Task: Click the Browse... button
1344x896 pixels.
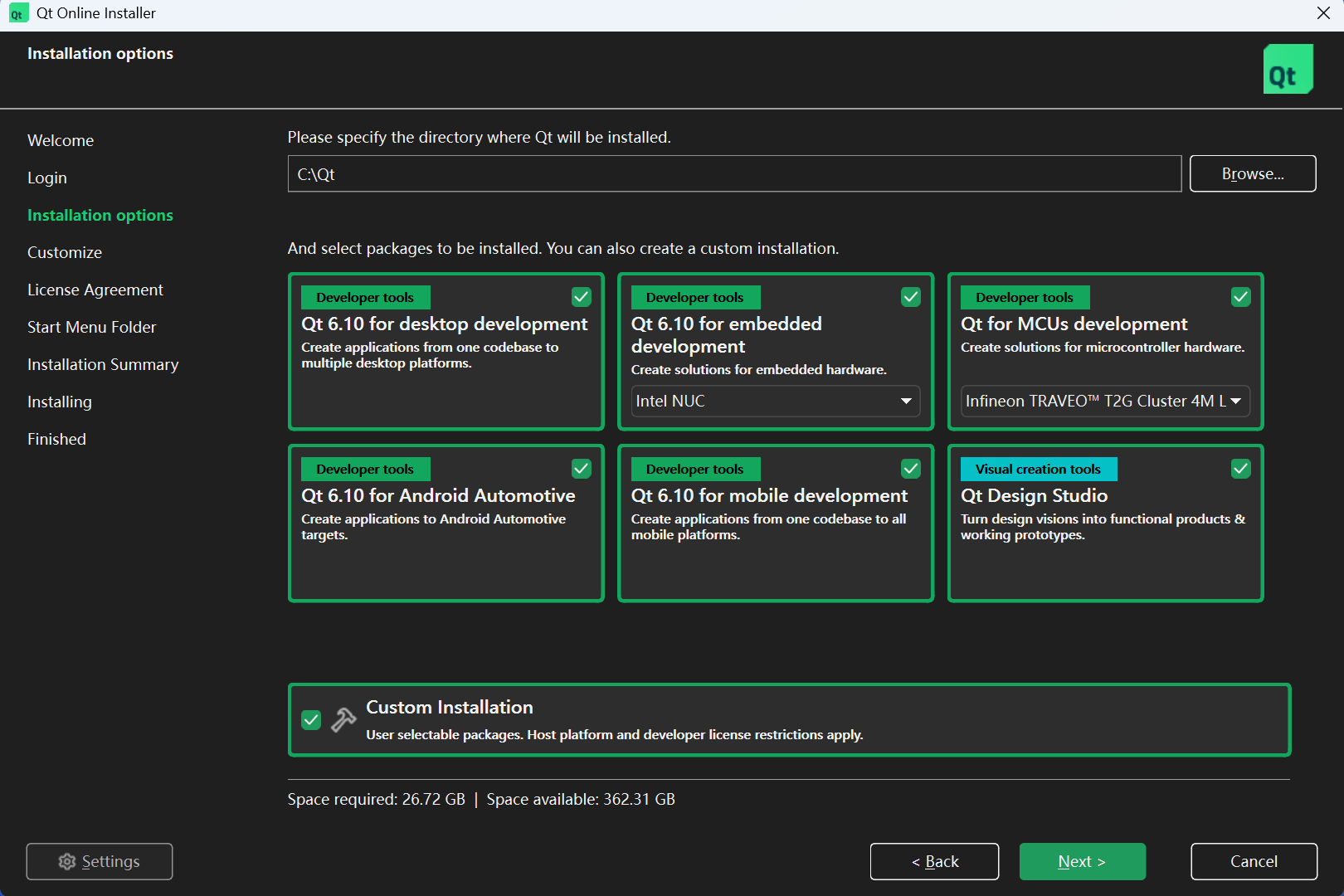Action: point(1253,173)
